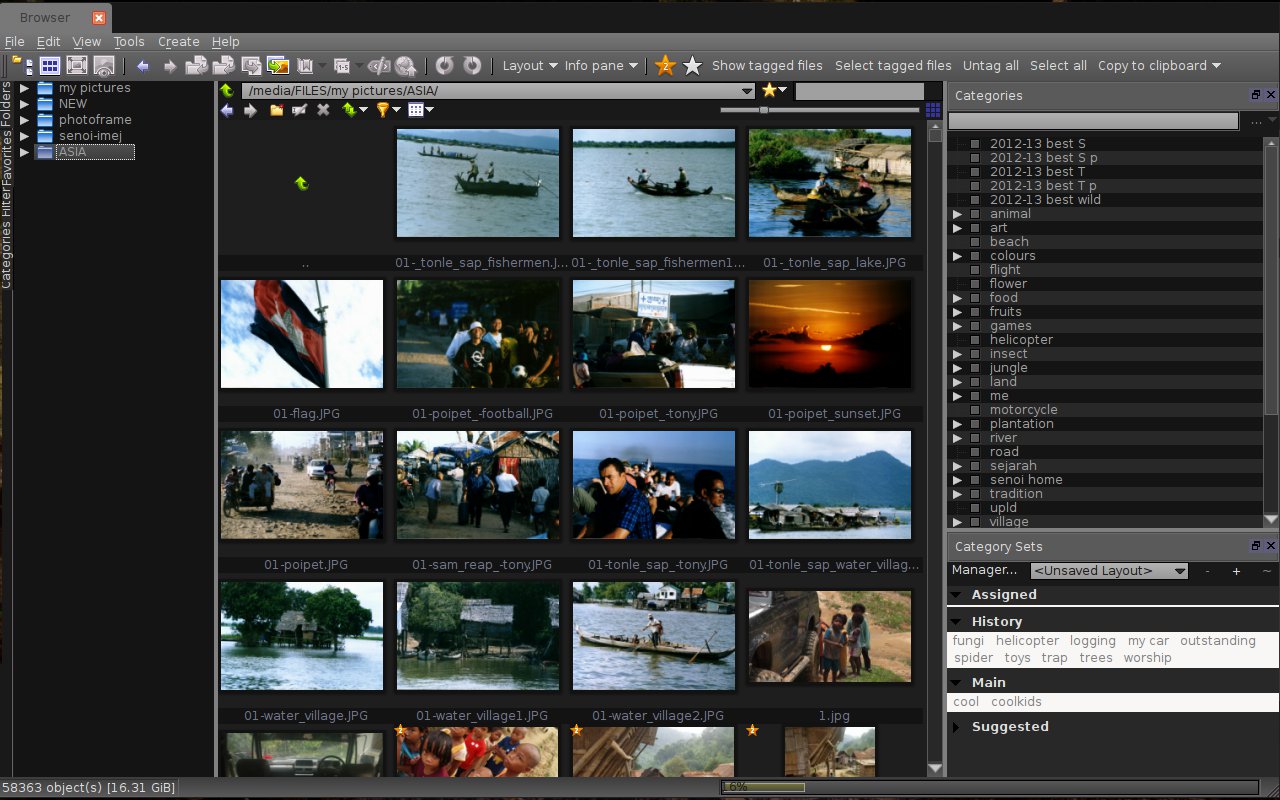Viewport: 1280px width, 800px height.
Task: Expand the photoframe folder in tree
Action: tap(25, 120)
